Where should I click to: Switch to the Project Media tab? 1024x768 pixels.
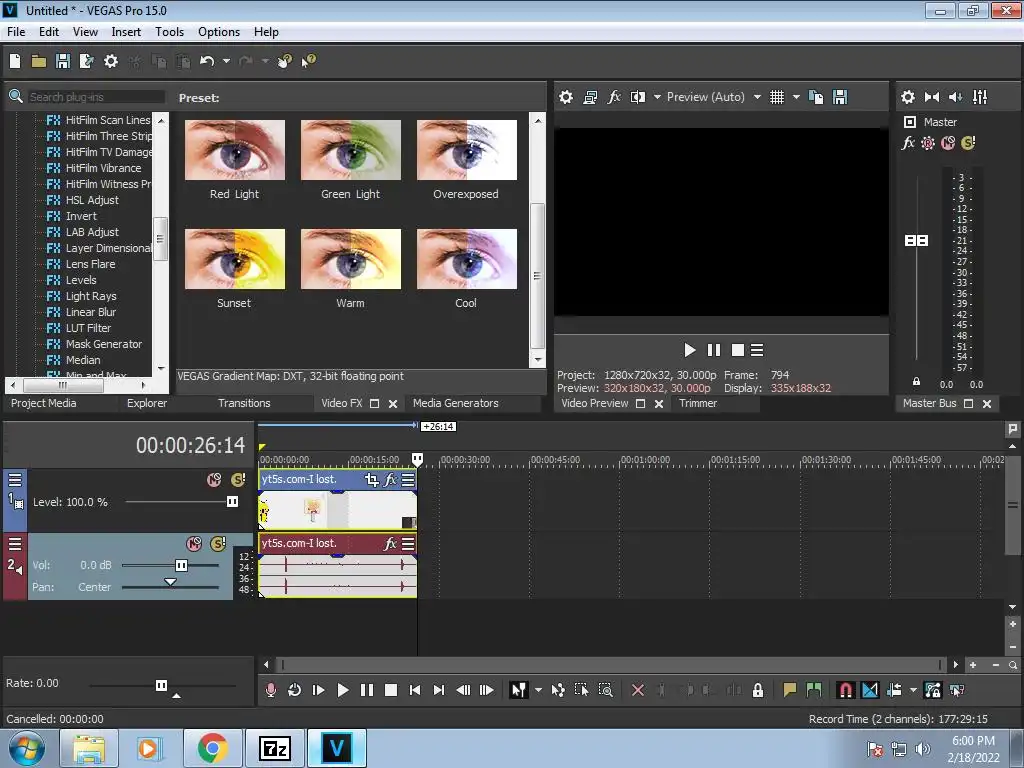pyautogui.click(x=44, y=404)
